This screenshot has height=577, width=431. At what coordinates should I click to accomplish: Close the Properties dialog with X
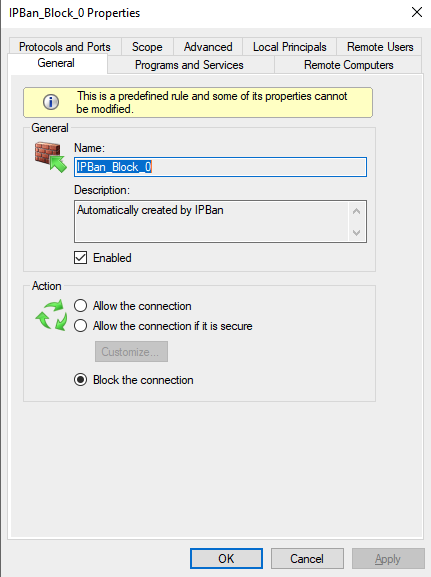417,12
